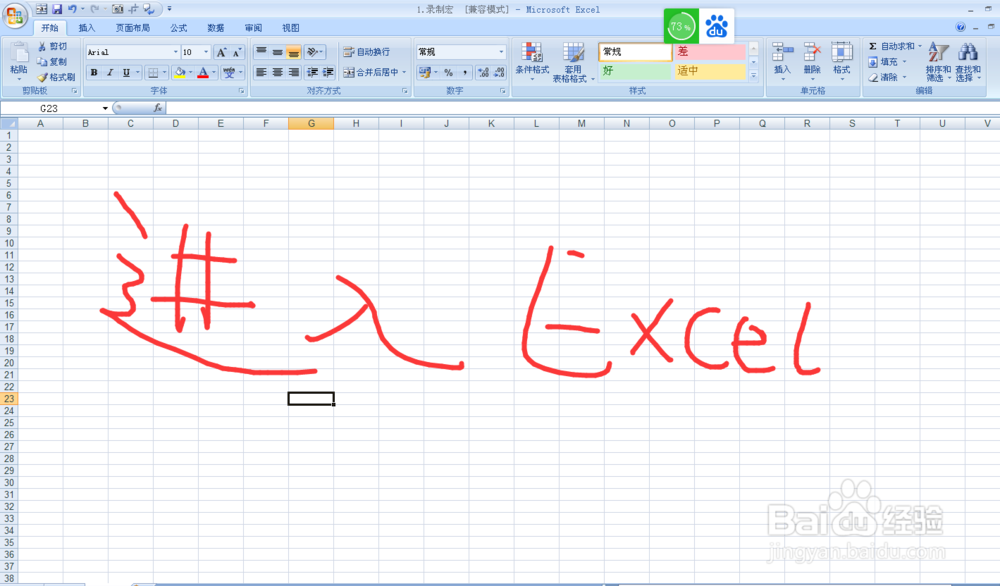Expand Merge & Center (合并后居中) arrow
The image size is (1000, 586).
coord(404,72)
